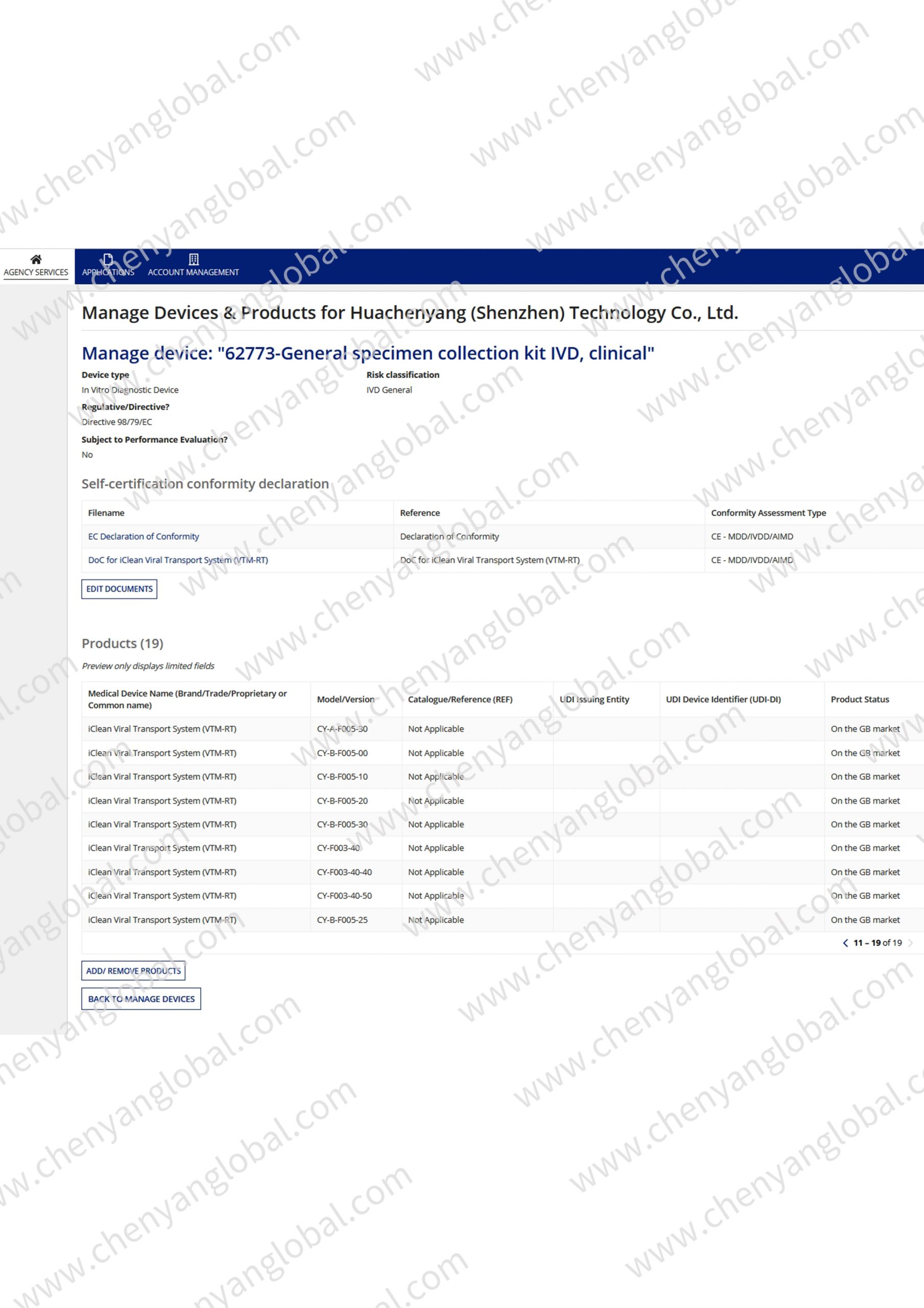
Task: Click the Model/Version column header
Action: click(345, 699)
